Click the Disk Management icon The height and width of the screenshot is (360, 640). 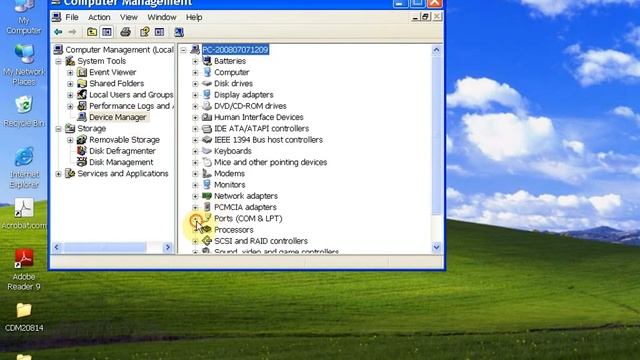pos(82,162)
